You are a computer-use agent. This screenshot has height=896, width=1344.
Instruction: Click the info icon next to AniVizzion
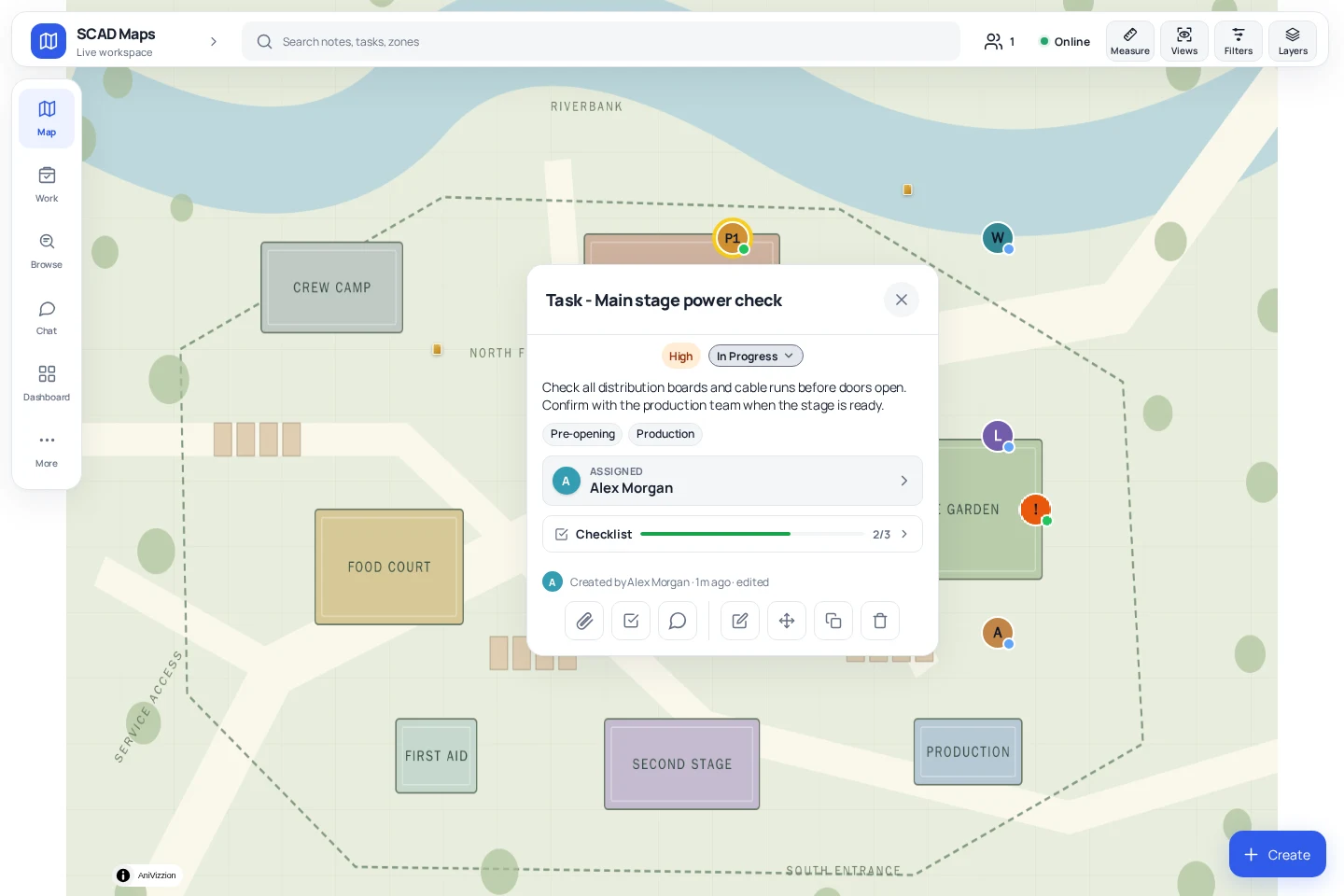pyautogui.click(x=123, y=875)
